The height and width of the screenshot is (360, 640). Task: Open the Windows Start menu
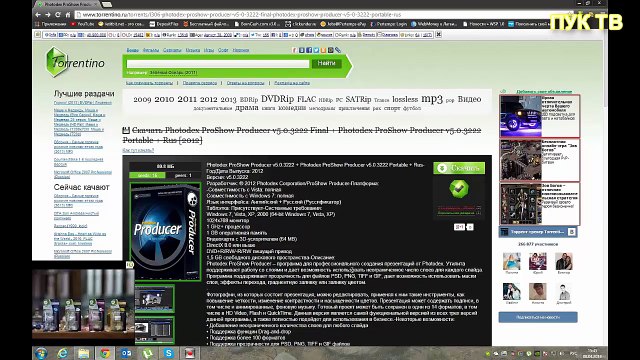pyautogui.click(x=41, y=353)
